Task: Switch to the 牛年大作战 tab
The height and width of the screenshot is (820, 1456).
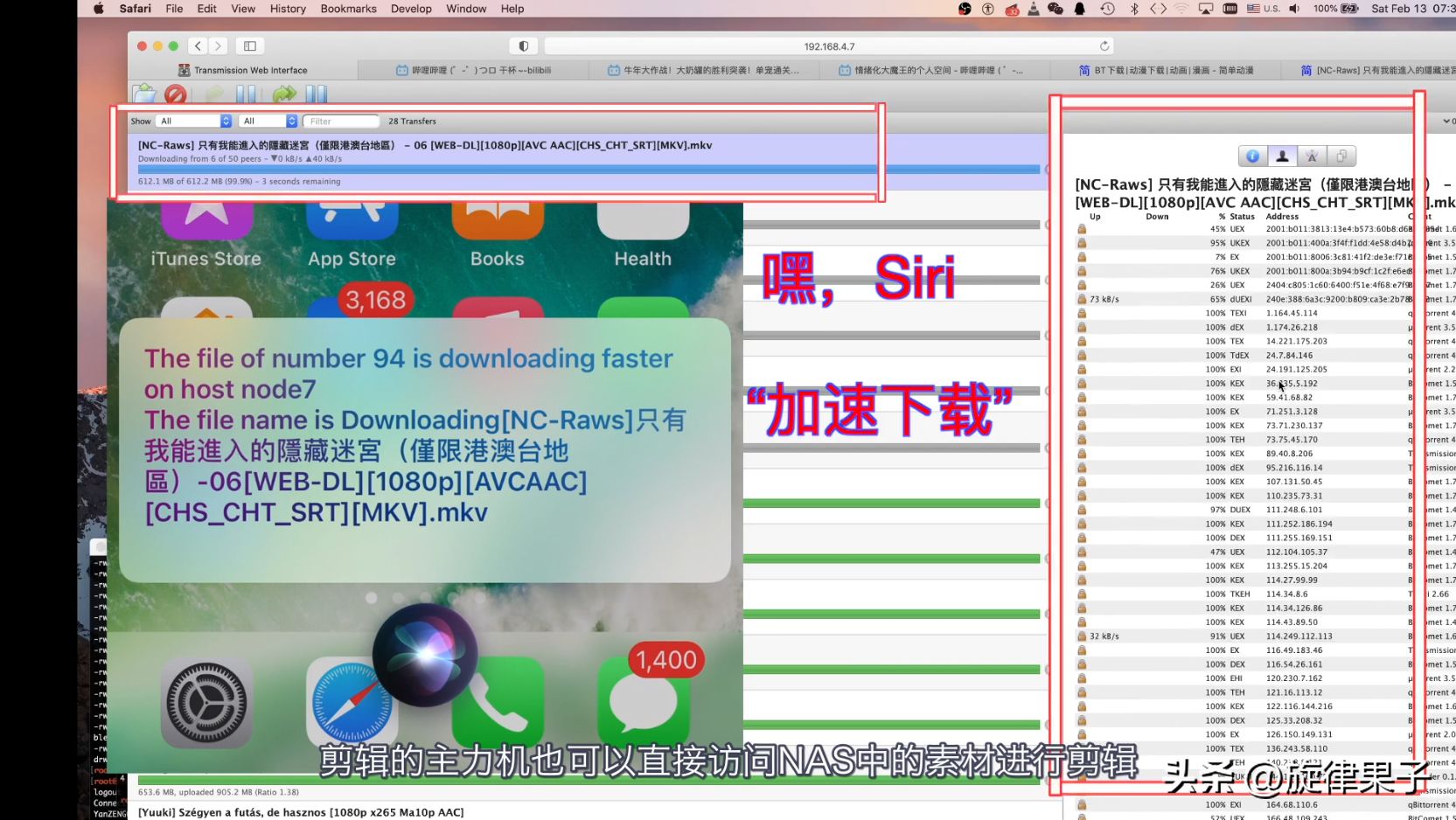Action: click(x=704, y=70)
